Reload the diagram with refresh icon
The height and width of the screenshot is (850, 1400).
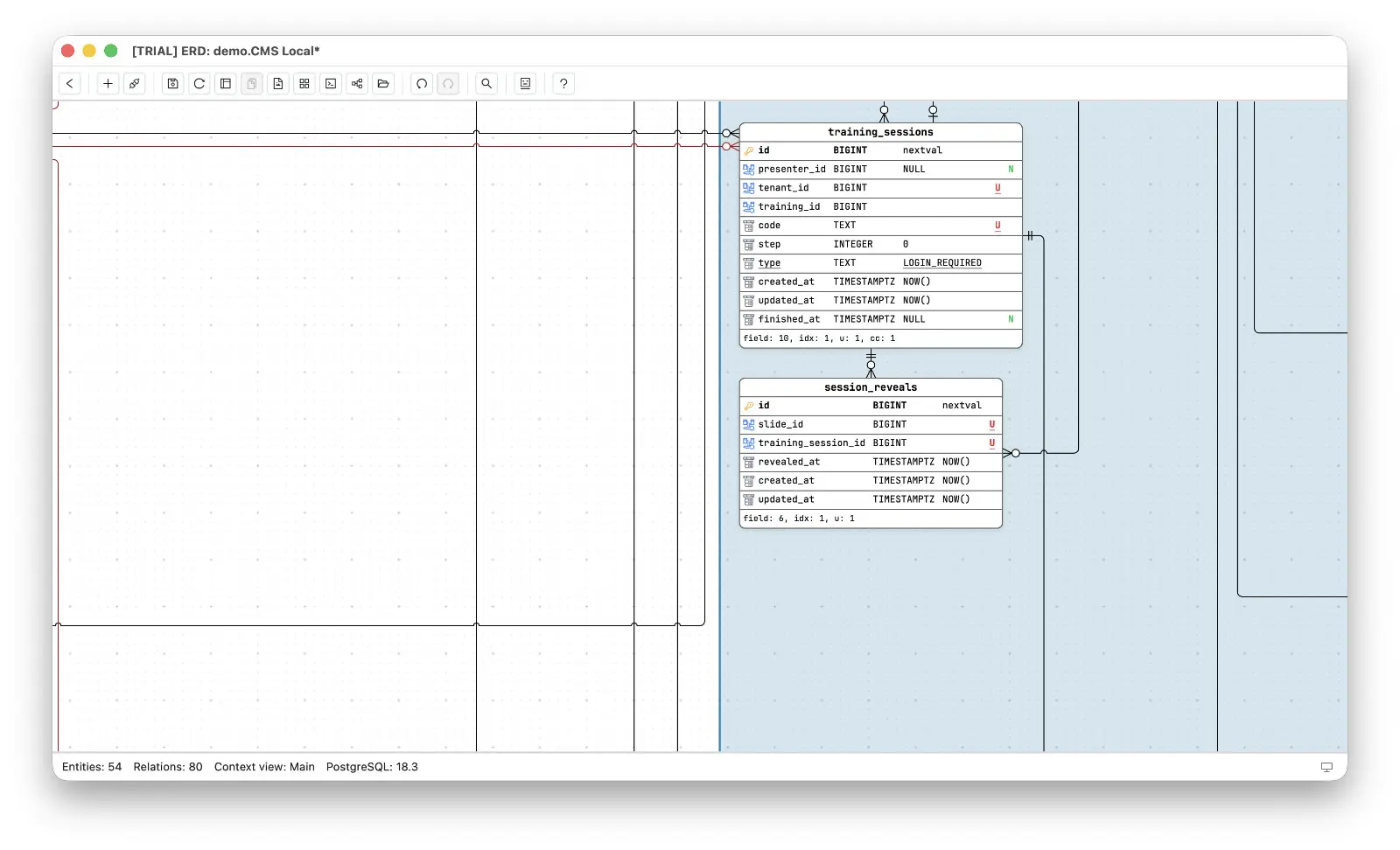click(x=199, y=84)
